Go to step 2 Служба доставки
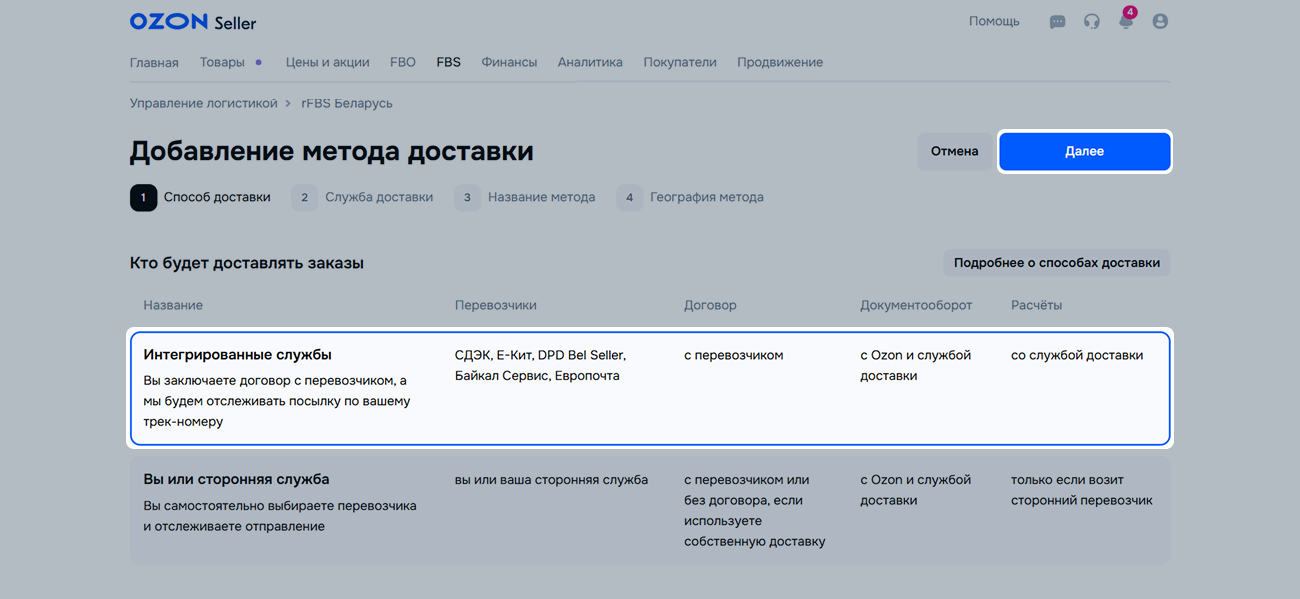This screenshot has height=599, width=1300. point(363,198)
